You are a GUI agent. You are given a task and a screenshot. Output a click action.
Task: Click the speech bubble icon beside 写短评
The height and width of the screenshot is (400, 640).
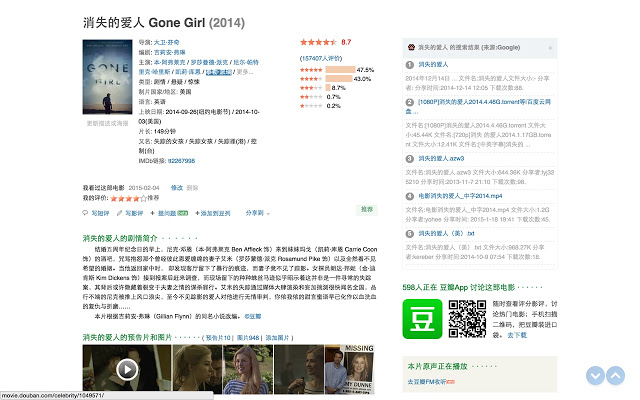pos(85,213)
